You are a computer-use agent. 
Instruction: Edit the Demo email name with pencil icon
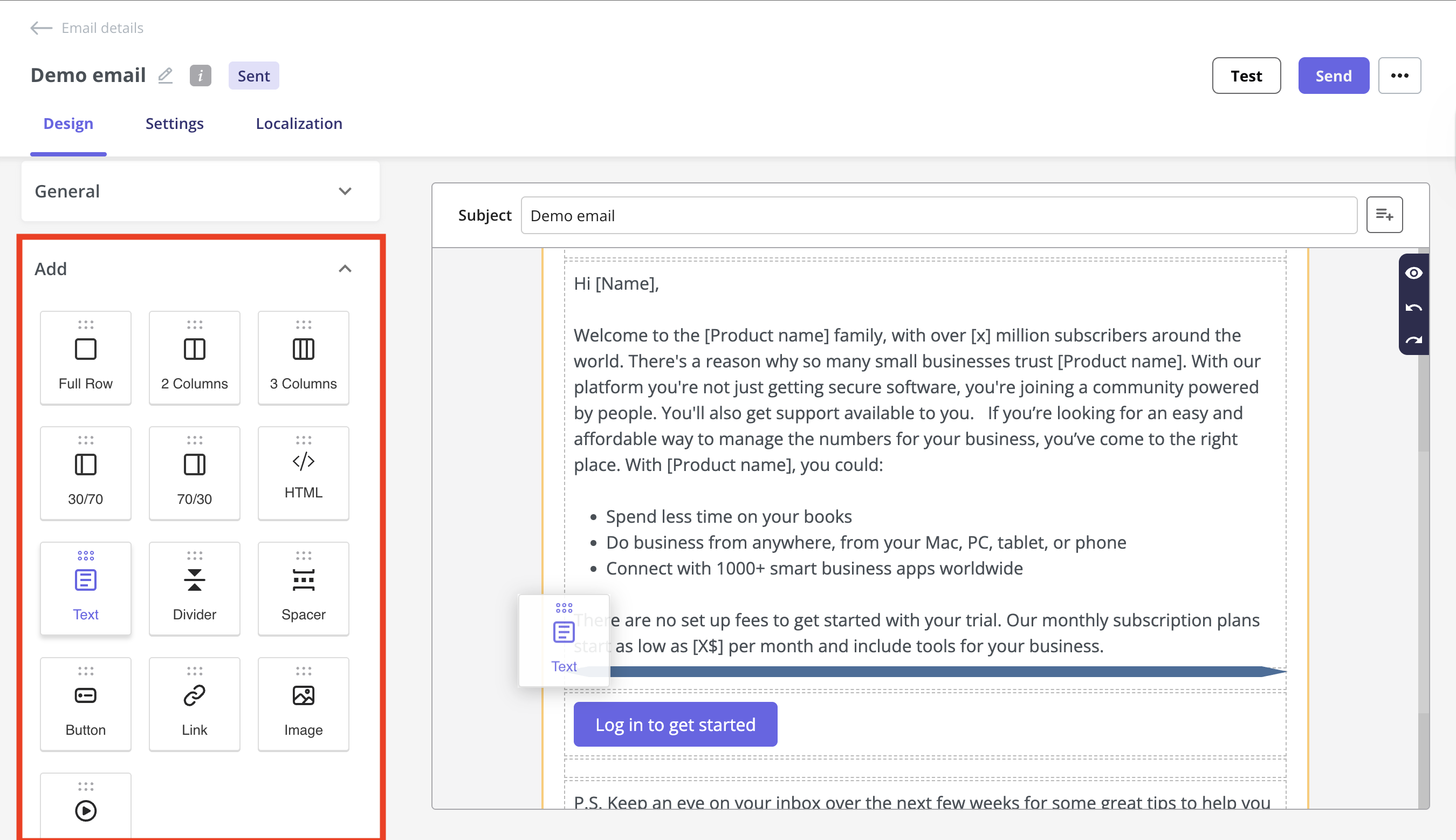tap(166, 76)
